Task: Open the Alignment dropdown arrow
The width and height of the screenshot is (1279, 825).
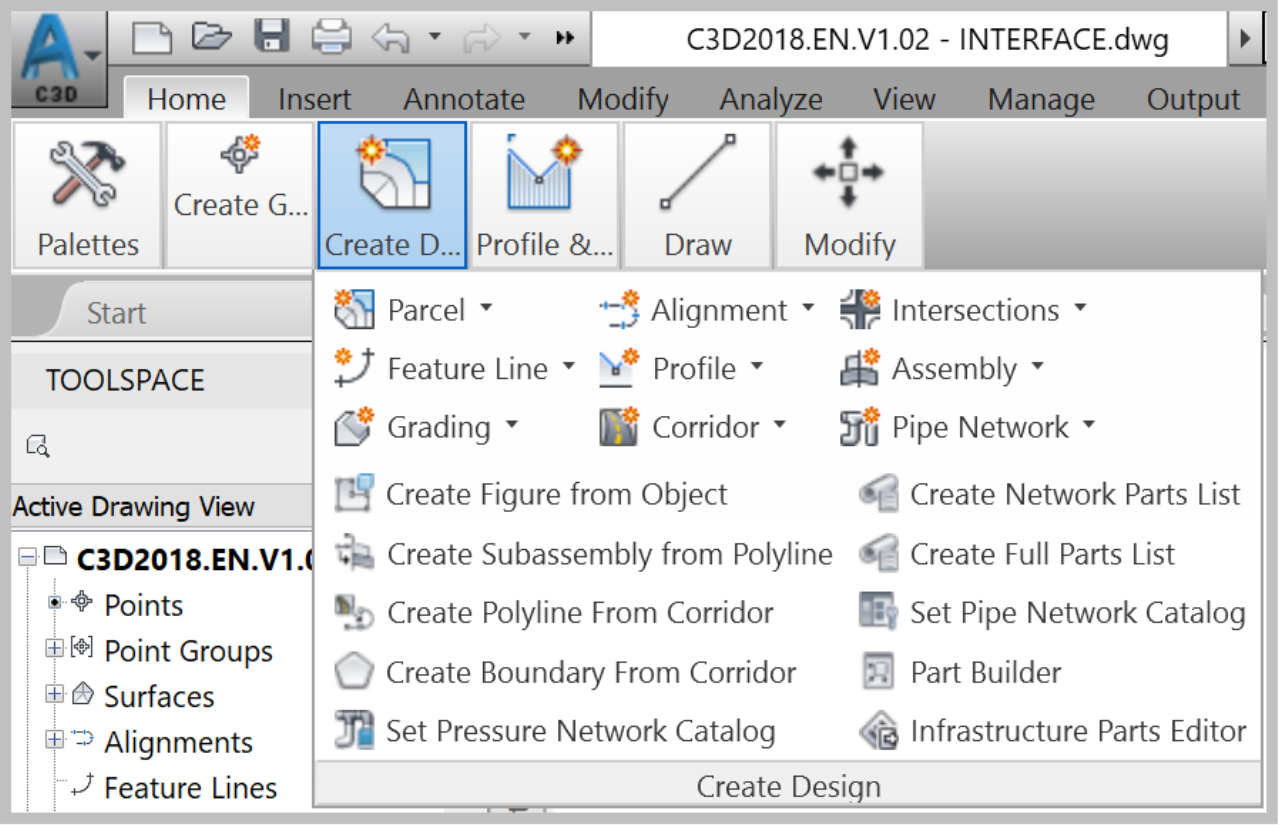Action: tap(808, 309)
